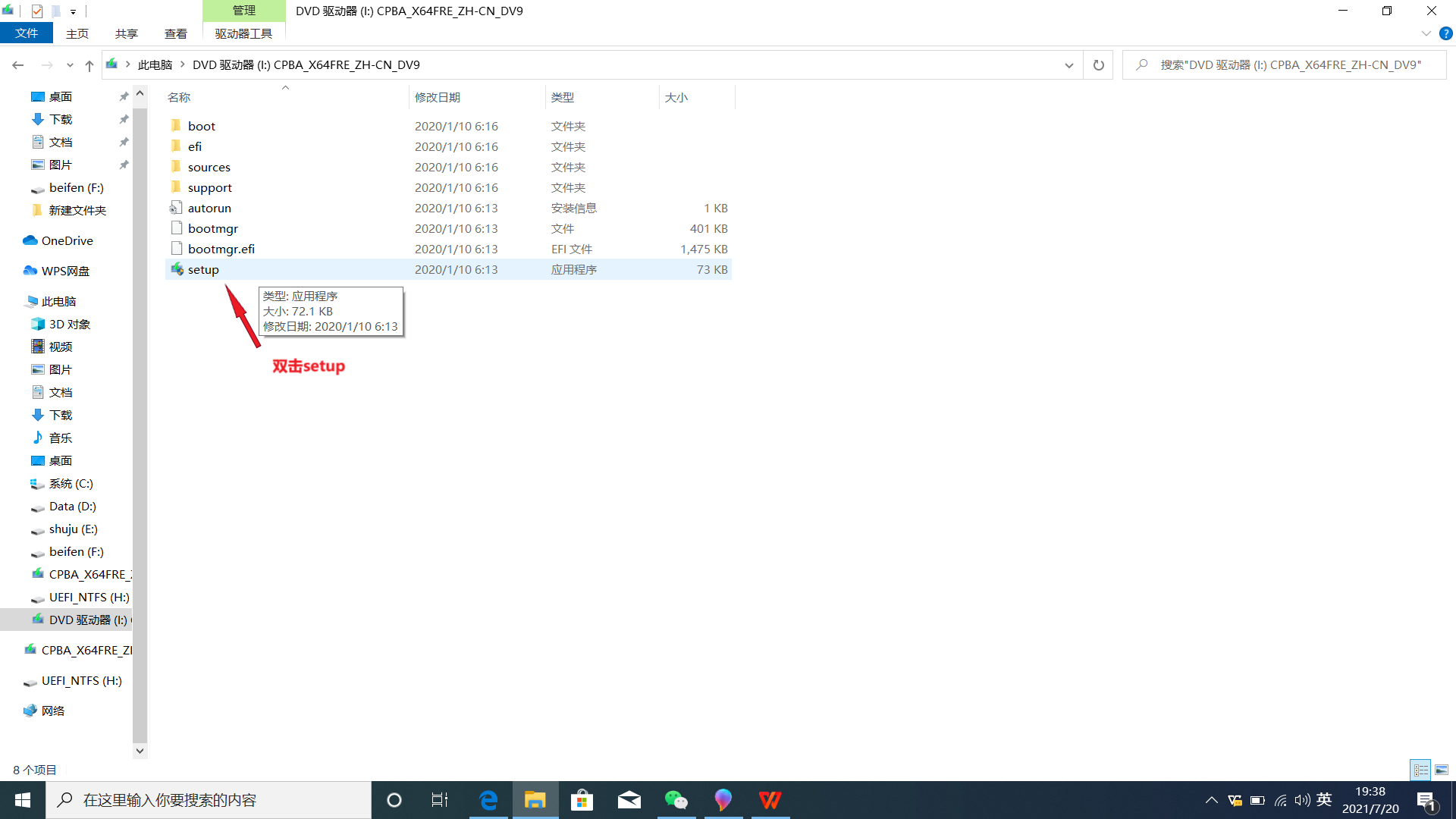Click the back navigation button
1456x819 pixels.
18,65
